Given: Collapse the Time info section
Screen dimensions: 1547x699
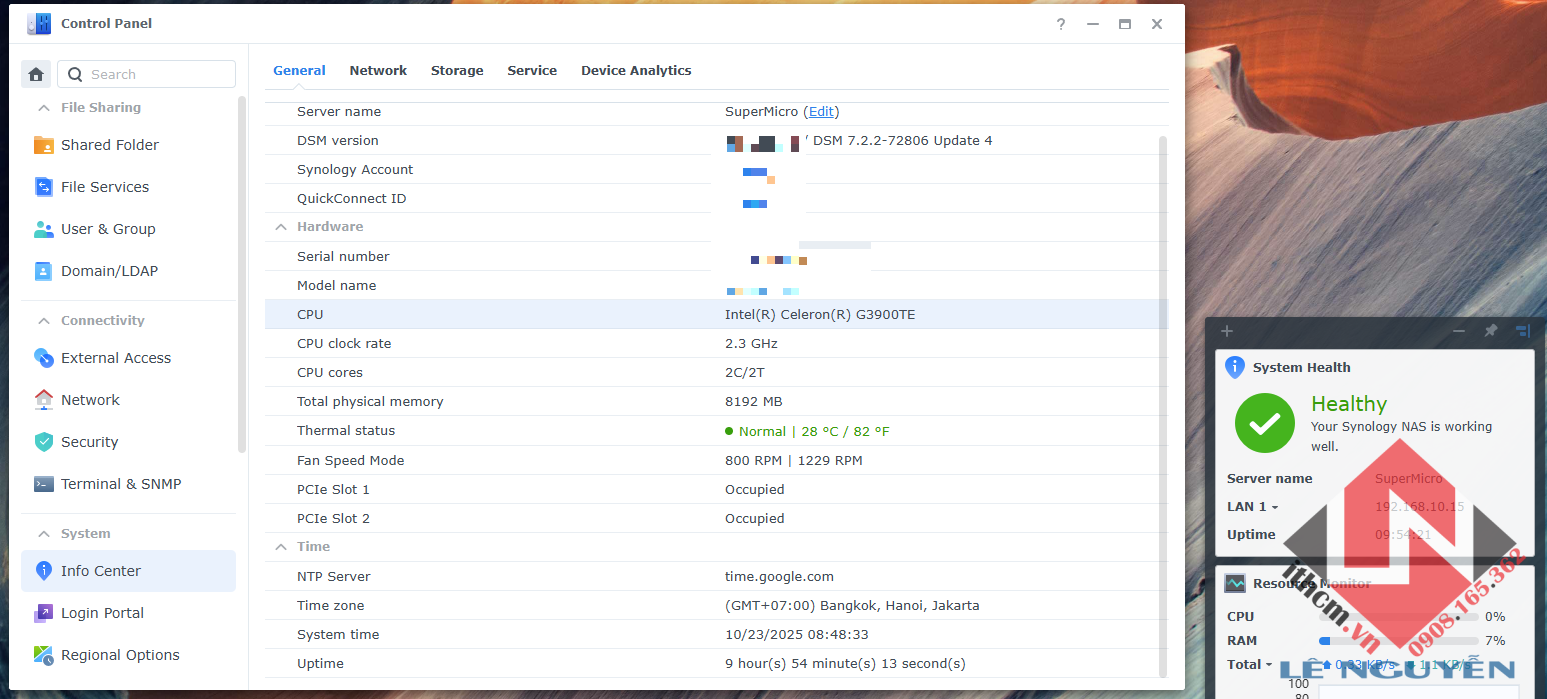Looking at the screenshot, I should [x=281, y=547].
